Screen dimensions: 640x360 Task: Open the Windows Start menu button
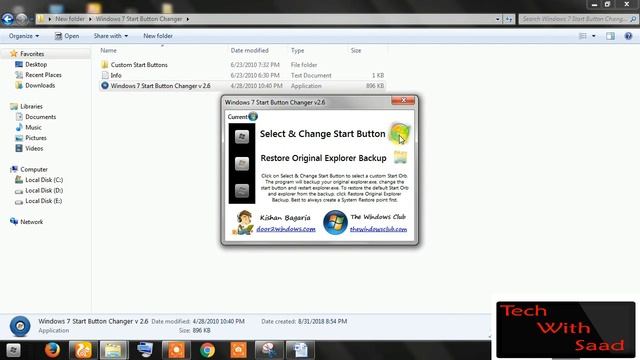coord(13,350)
